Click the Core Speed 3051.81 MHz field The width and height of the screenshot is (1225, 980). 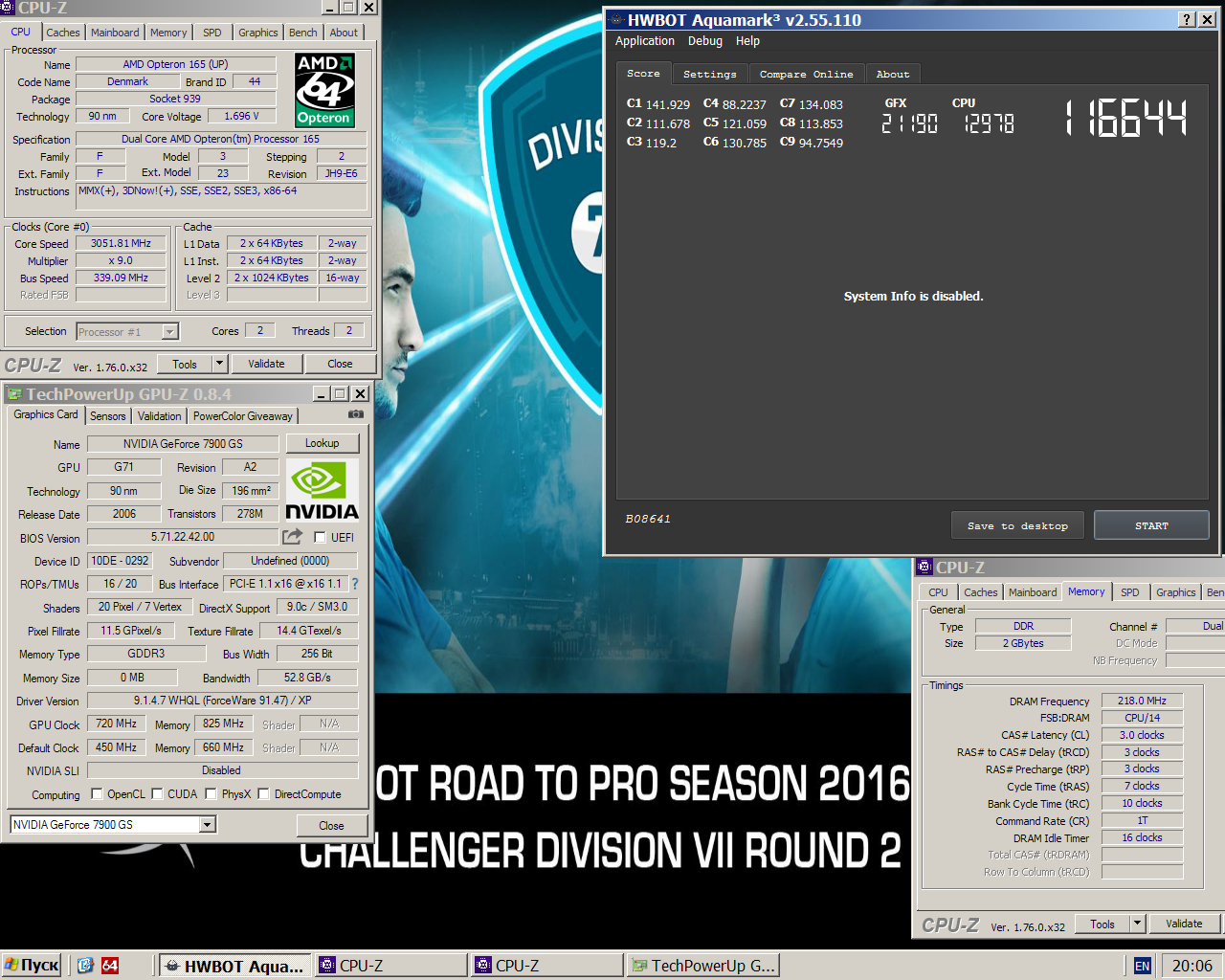click(x=122, y=243)
